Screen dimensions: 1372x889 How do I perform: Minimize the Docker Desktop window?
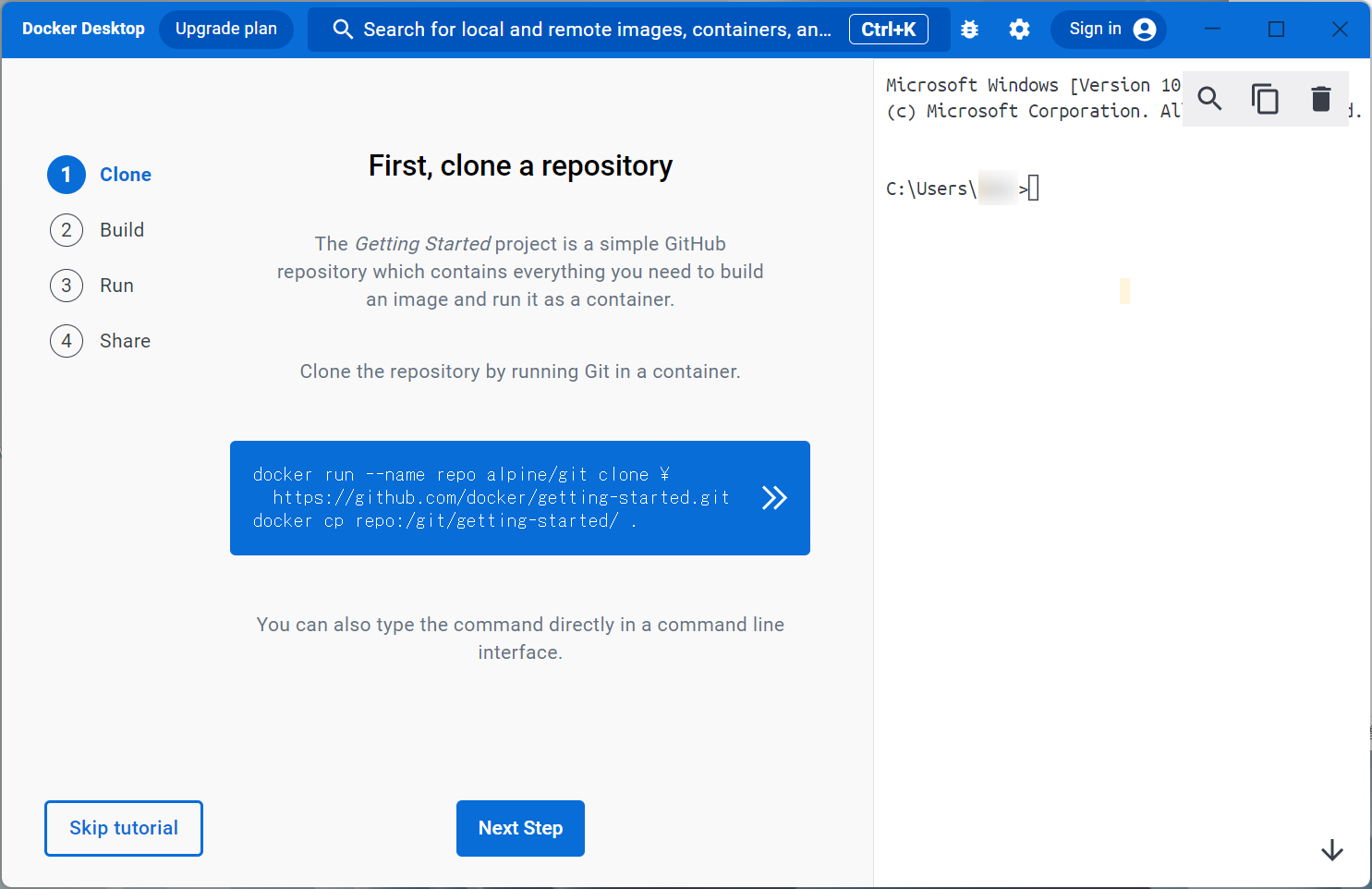1213,30
